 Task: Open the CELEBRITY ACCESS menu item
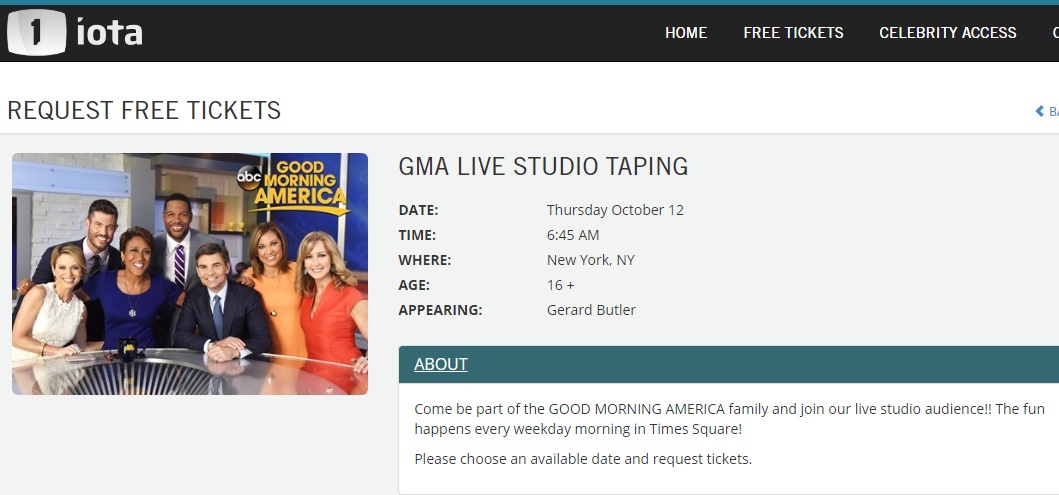947,33
